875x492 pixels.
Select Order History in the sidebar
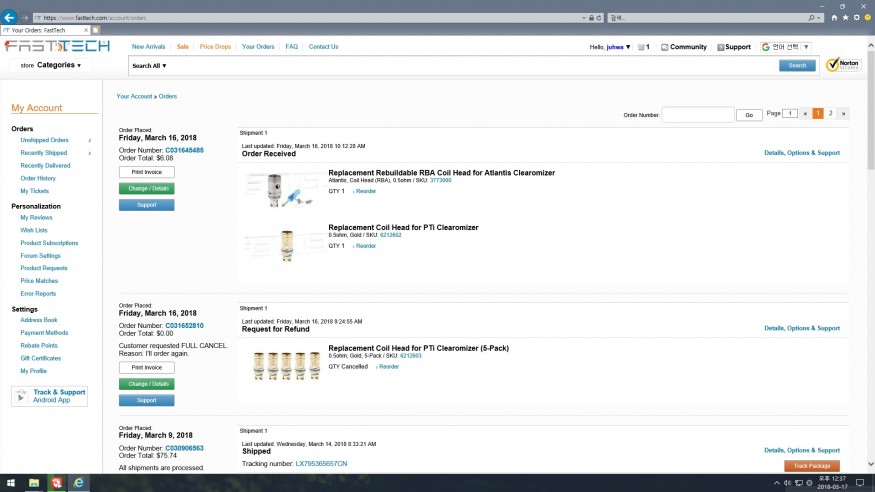38,178
